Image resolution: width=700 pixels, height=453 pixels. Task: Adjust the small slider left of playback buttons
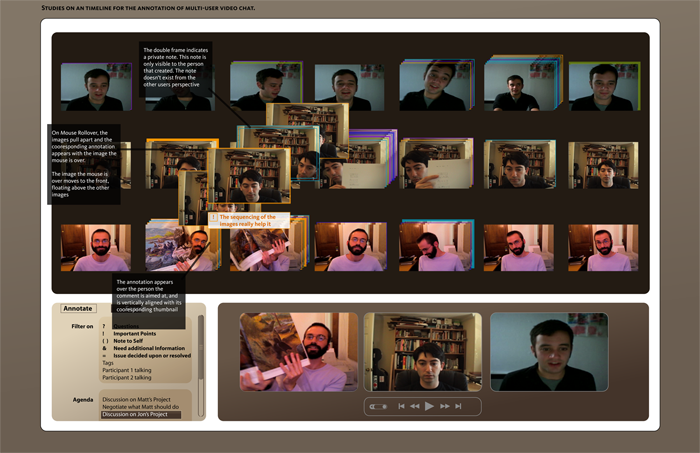[378, 406]
